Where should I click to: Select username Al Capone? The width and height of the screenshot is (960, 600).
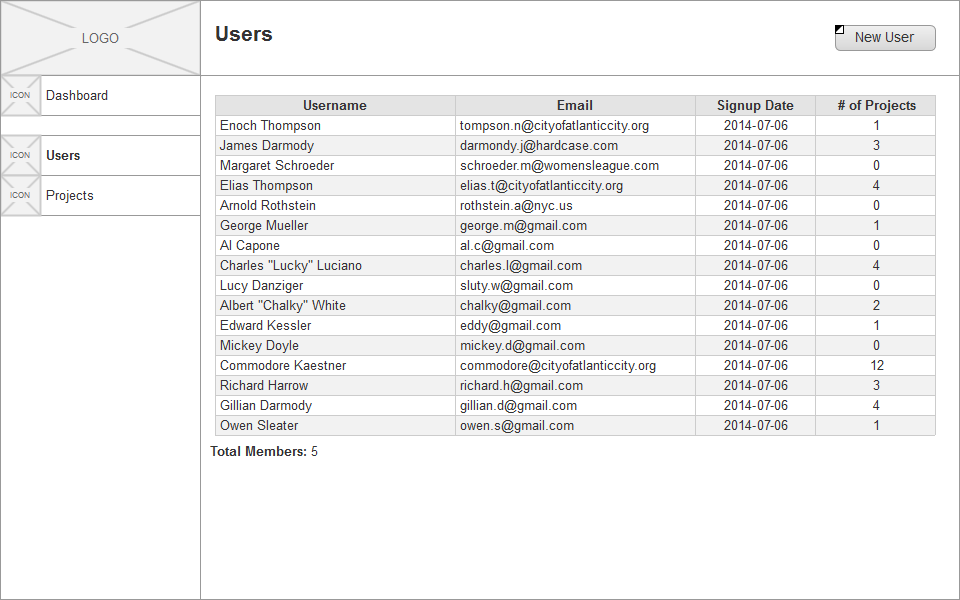tap(250, 246)
